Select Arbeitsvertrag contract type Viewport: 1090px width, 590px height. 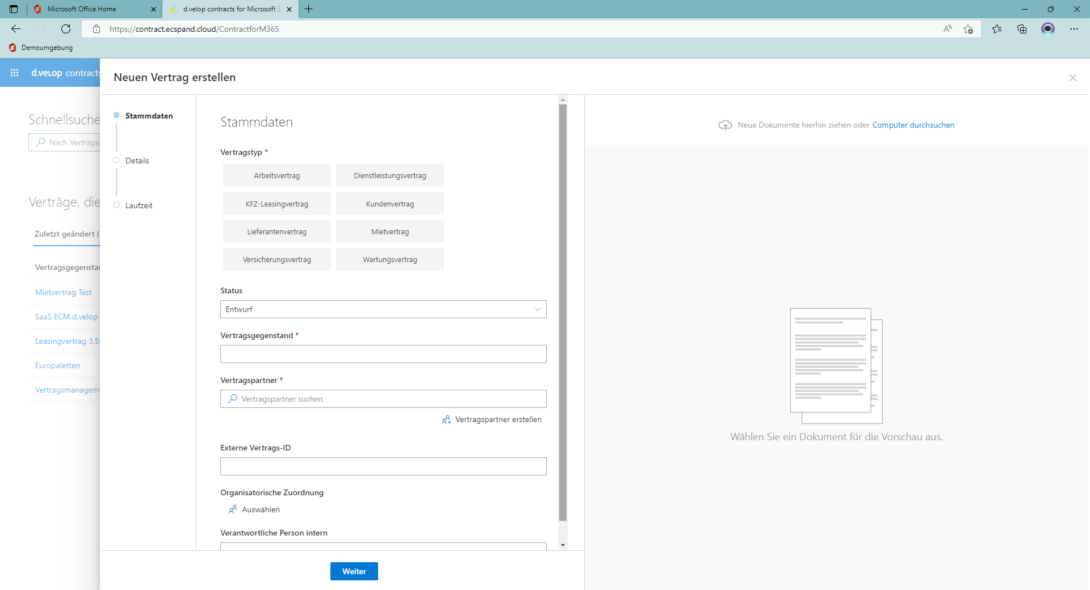[277, 176]
